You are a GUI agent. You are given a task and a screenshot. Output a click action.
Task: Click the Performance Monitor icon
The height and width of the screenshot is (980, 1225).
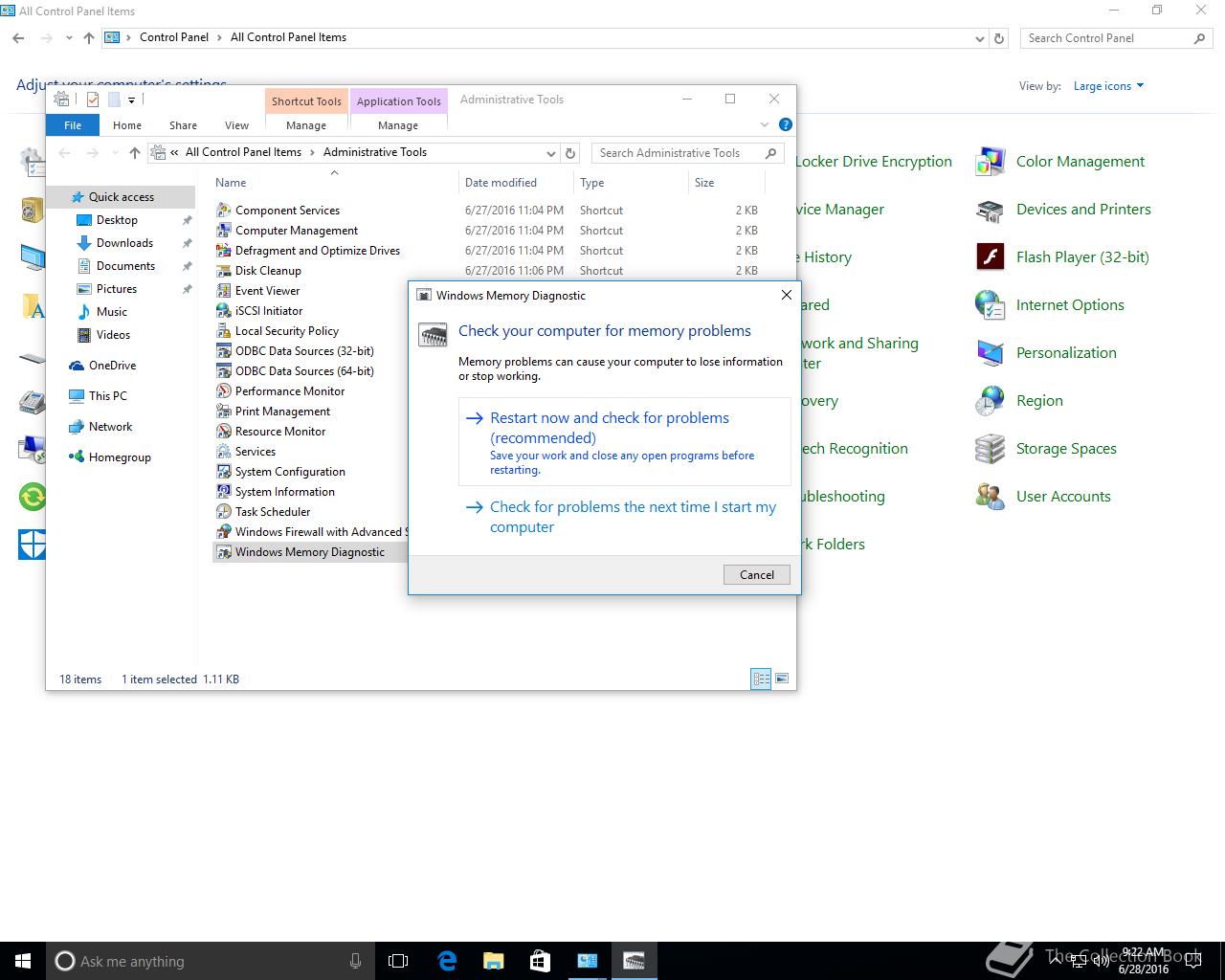tap(223, 391)
